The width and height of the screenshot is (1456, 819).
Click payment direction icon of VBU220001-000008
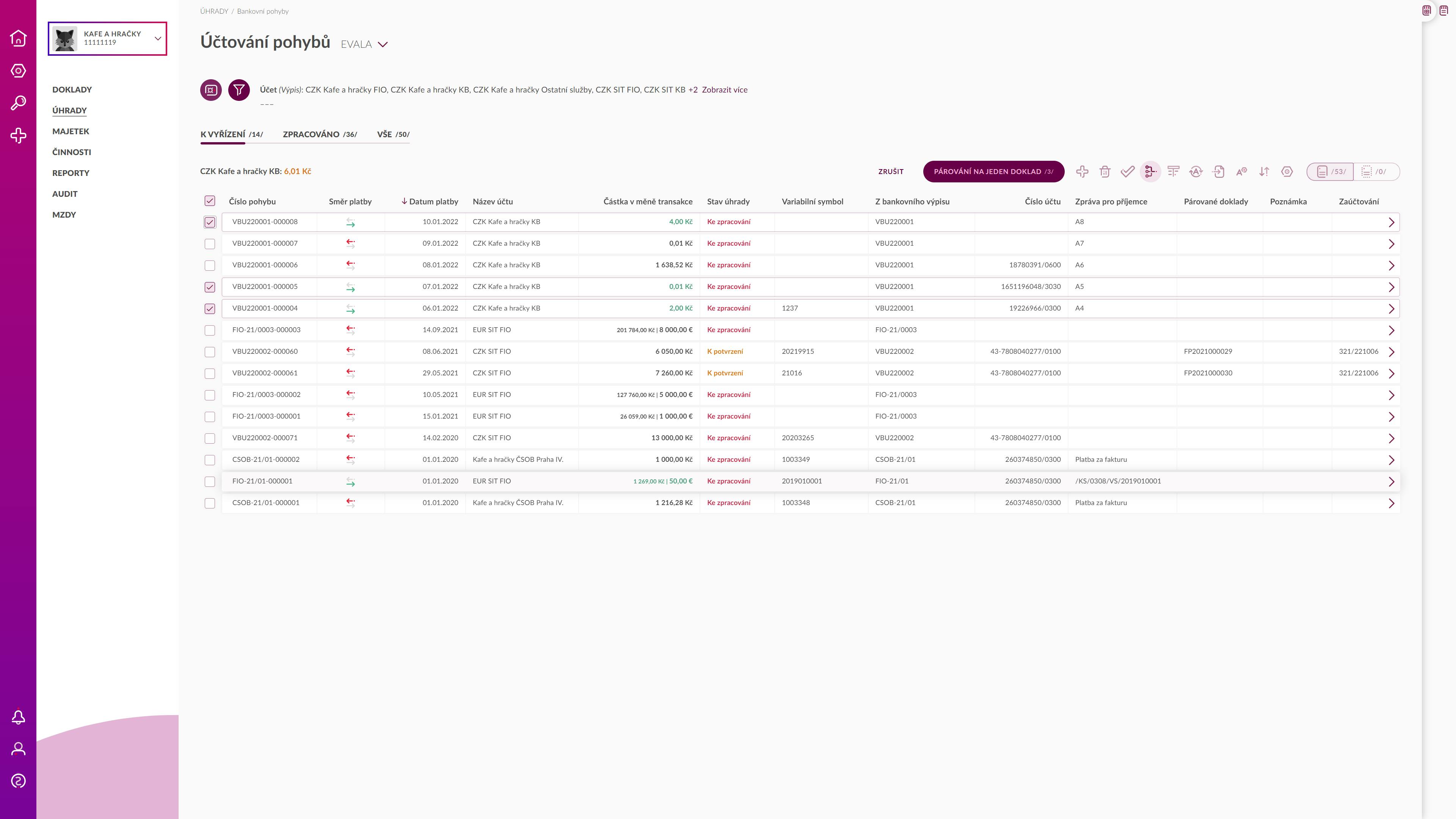click(350, 222)
